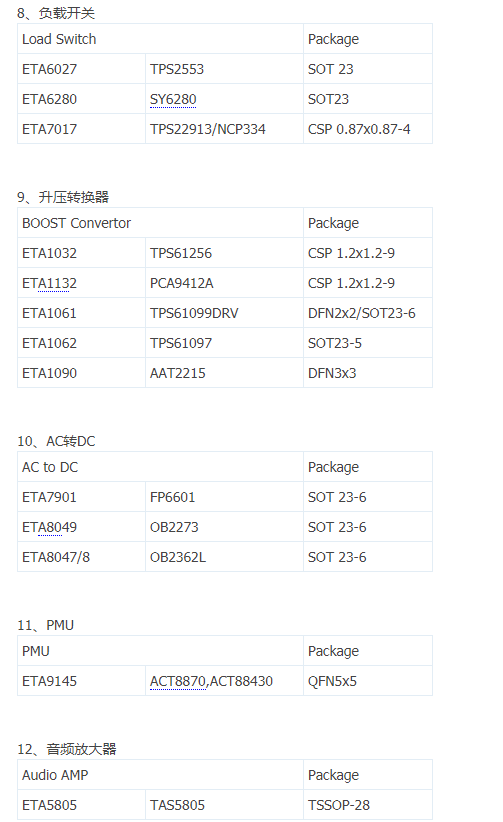Select the OB2362L cell
The width and height of the screenshot is (503, 822).
tap(224, 557)
